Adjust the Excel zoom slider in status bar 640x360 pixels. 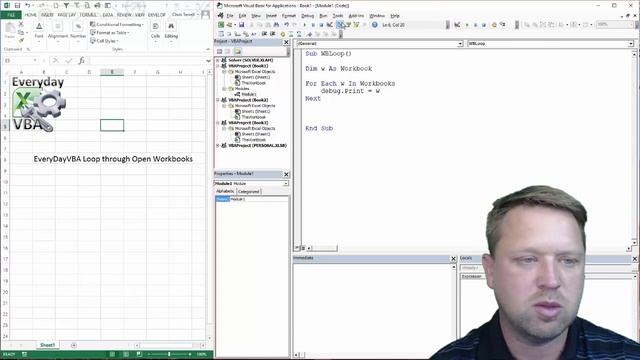pyautogui.click(x=169, y=354)
